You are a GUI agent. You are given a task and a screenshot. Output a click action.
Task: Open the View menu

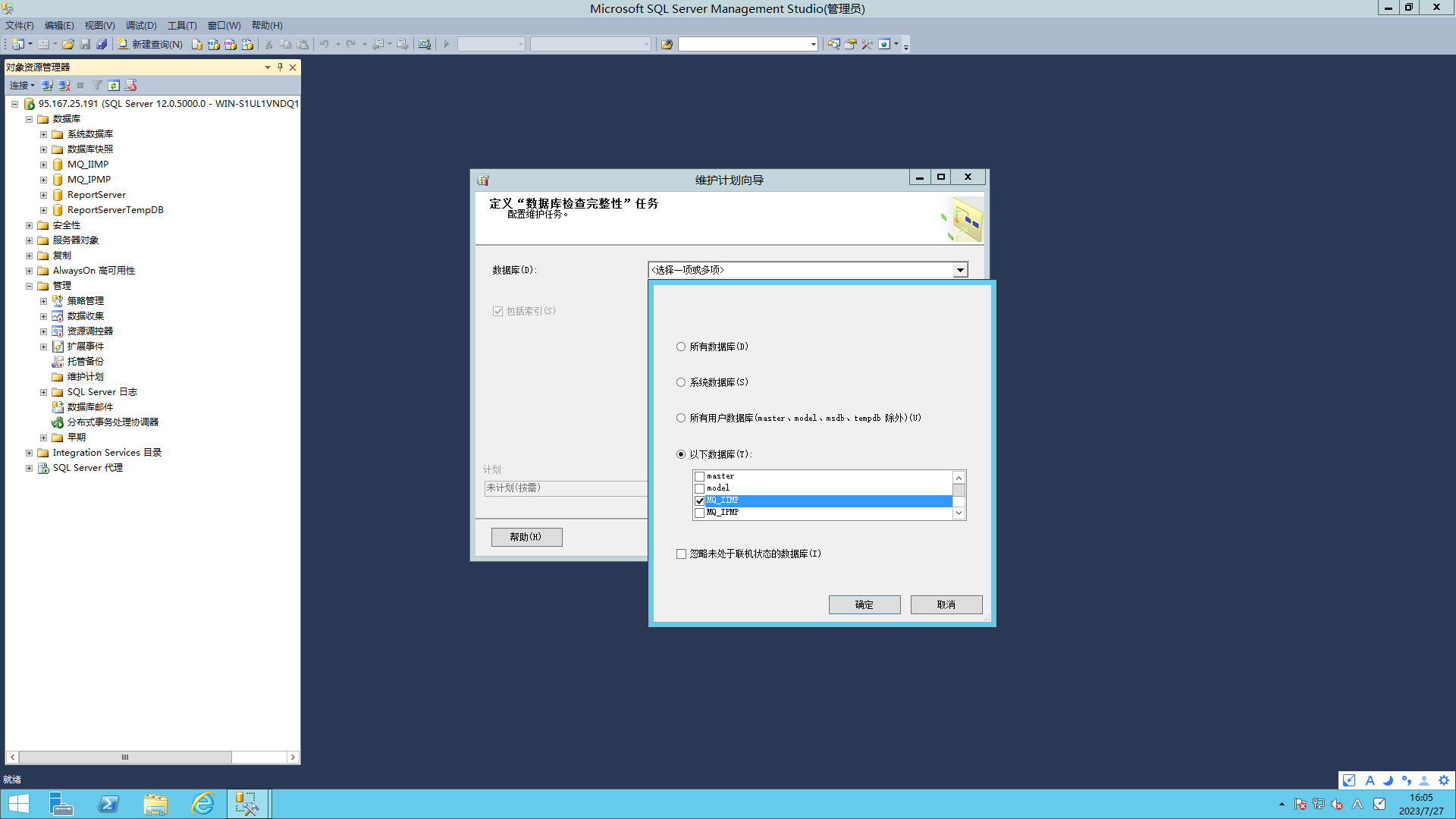click(99, 25)
